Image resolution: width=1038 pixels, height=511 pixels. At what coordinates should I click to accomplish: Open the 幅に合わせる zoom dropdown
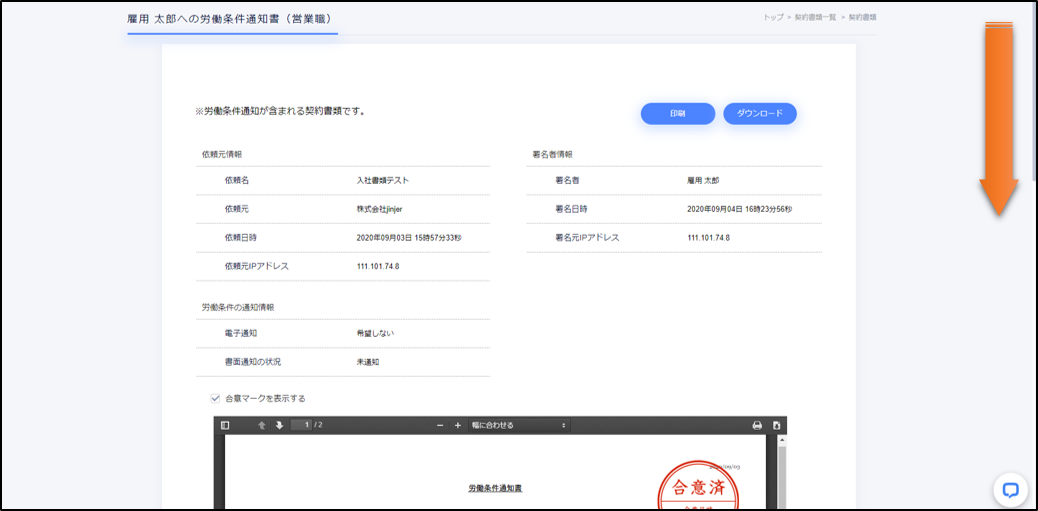518,425
